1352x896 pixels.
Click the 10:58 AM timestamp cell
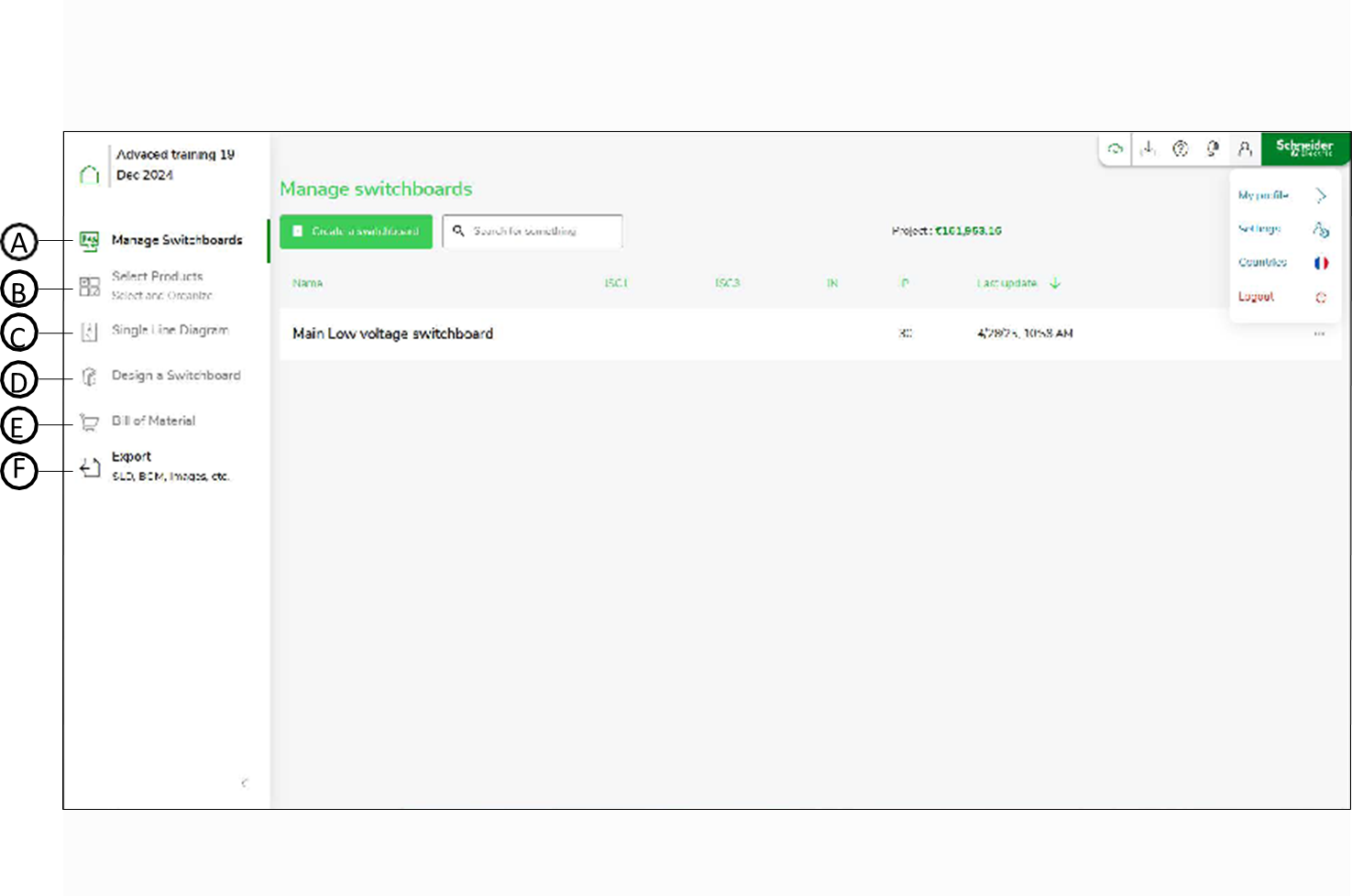[1025, 333]
